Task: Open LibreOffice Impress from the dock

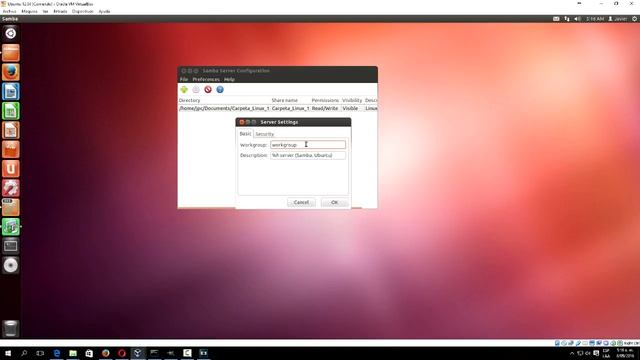Action: [11, 130]
